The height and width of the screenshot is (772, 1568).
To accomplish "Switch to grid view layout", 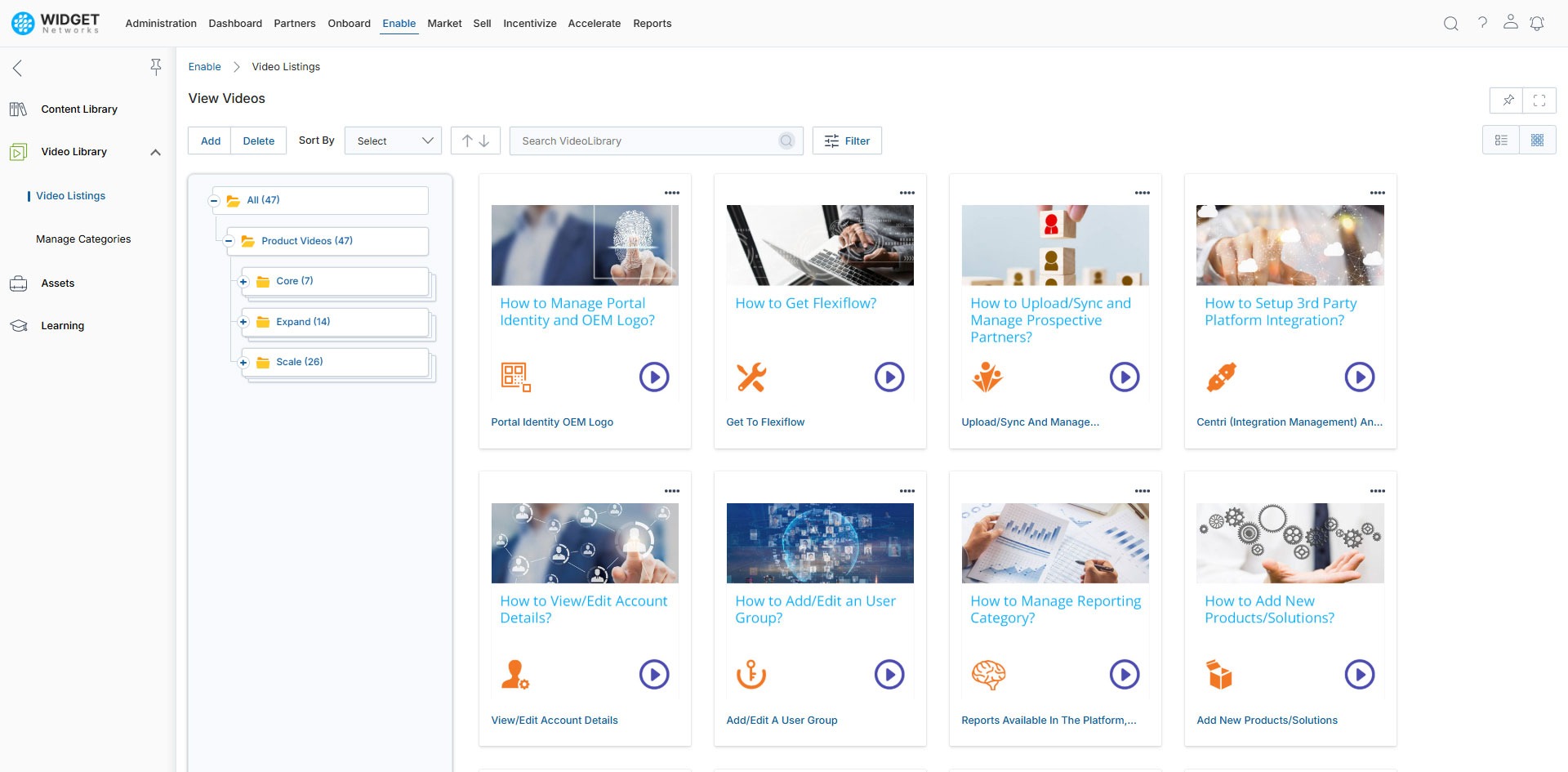I will [x=1537, y=141].
